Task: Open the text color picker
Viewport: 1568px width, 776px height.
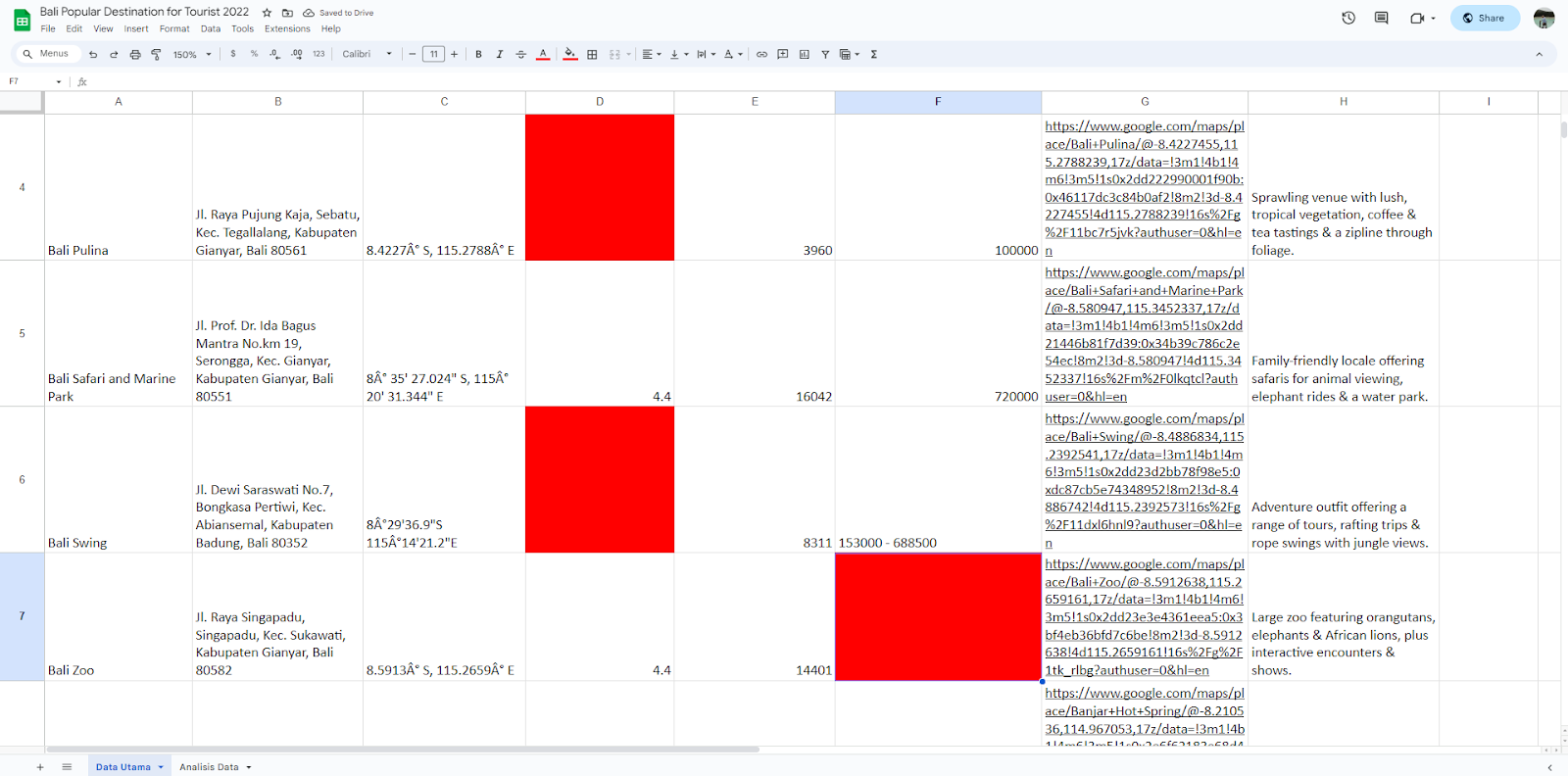Action: 543,54
